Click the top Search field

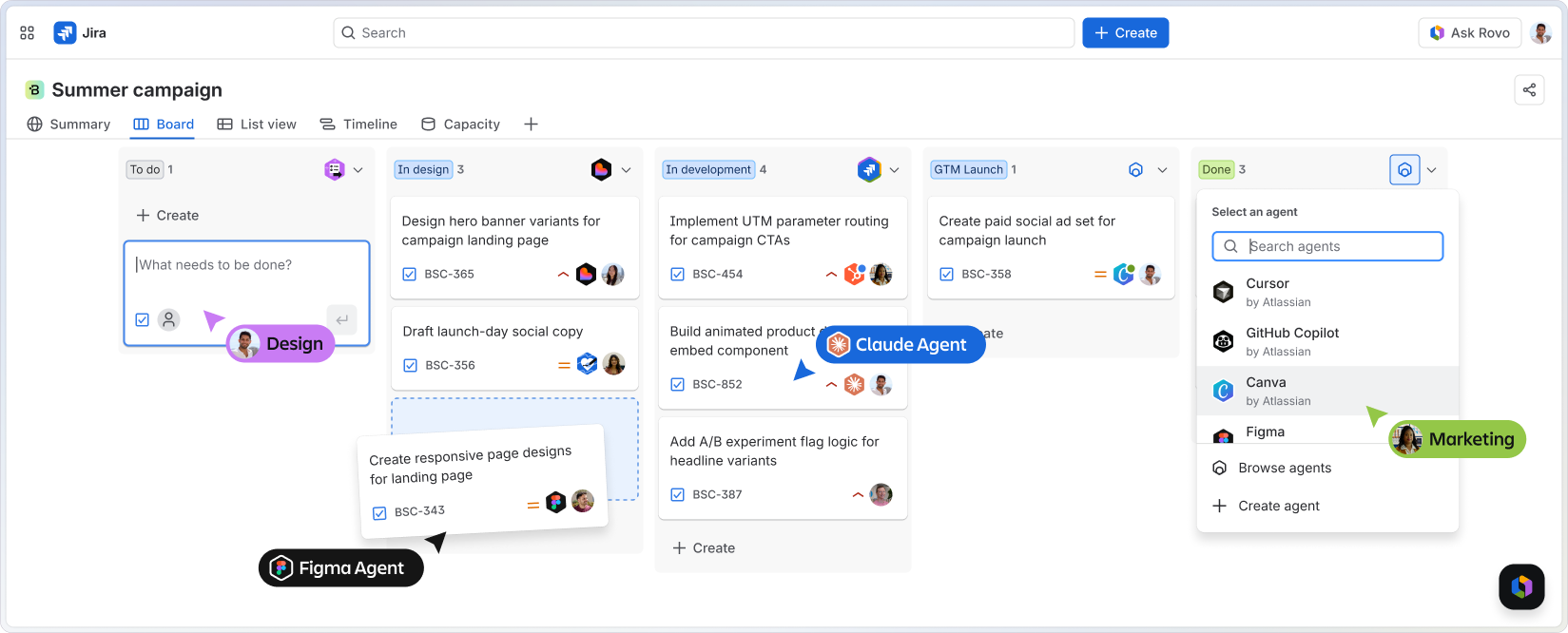(704, 32)
